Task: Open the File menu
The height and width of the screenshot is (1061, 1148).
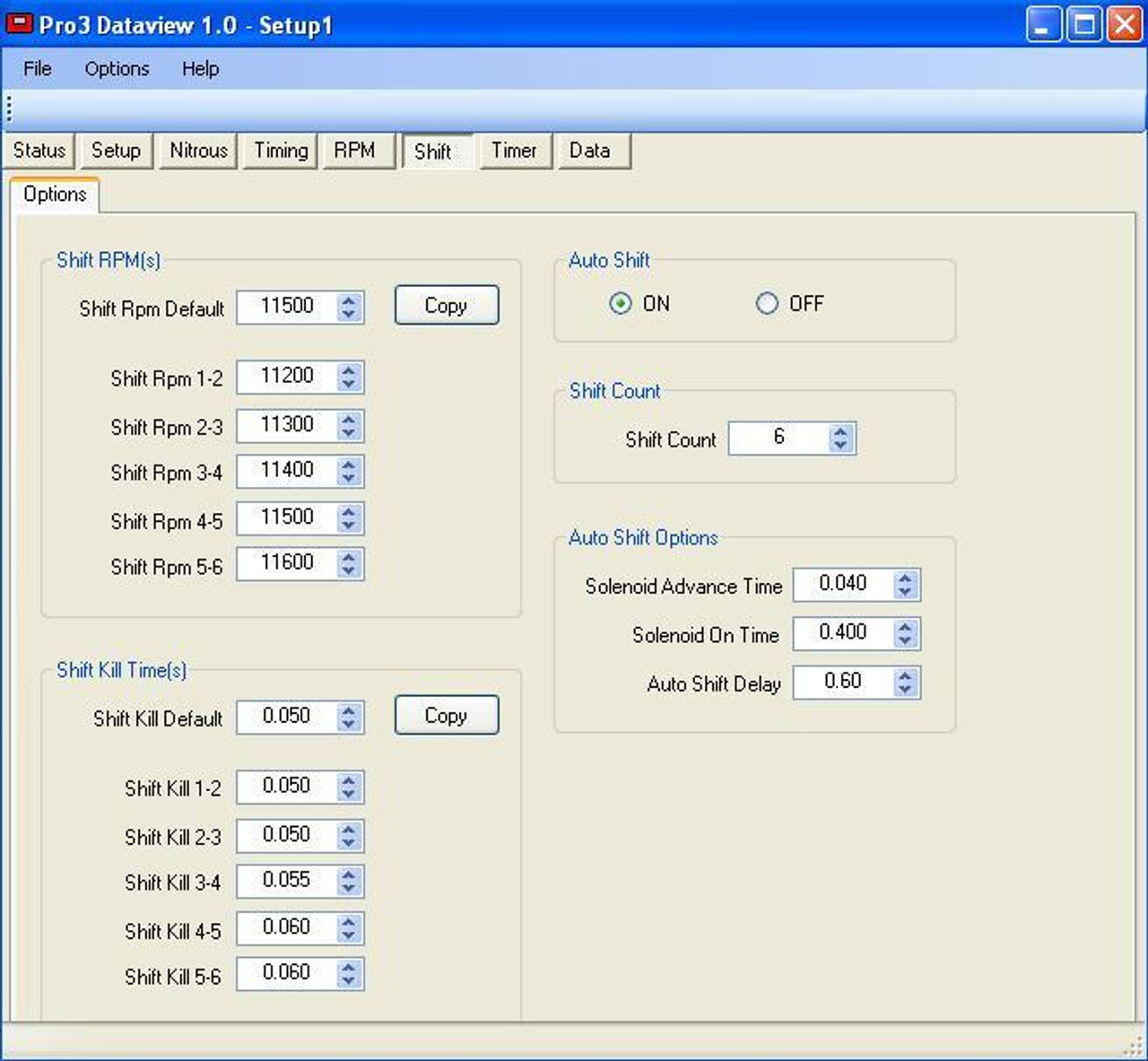Action: (36, 69)
